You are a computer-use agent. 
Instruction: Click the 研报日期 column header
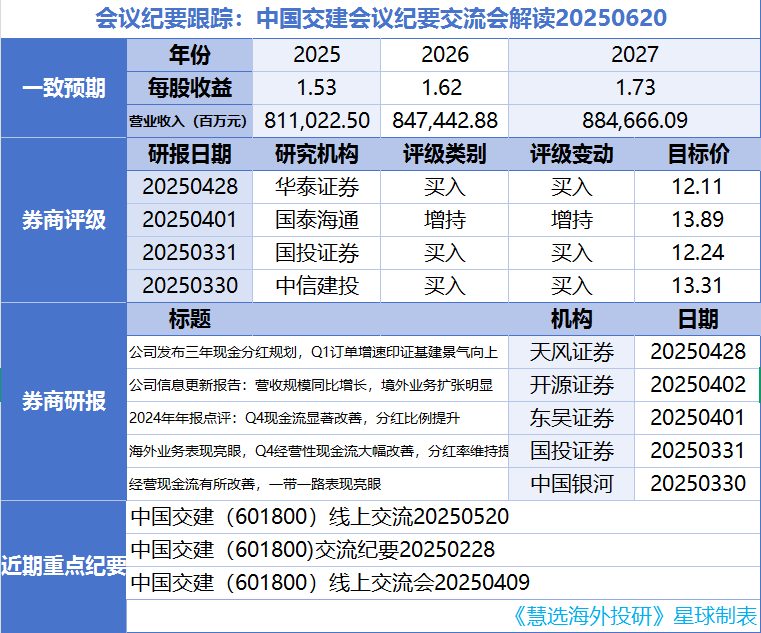pos(190,154)
